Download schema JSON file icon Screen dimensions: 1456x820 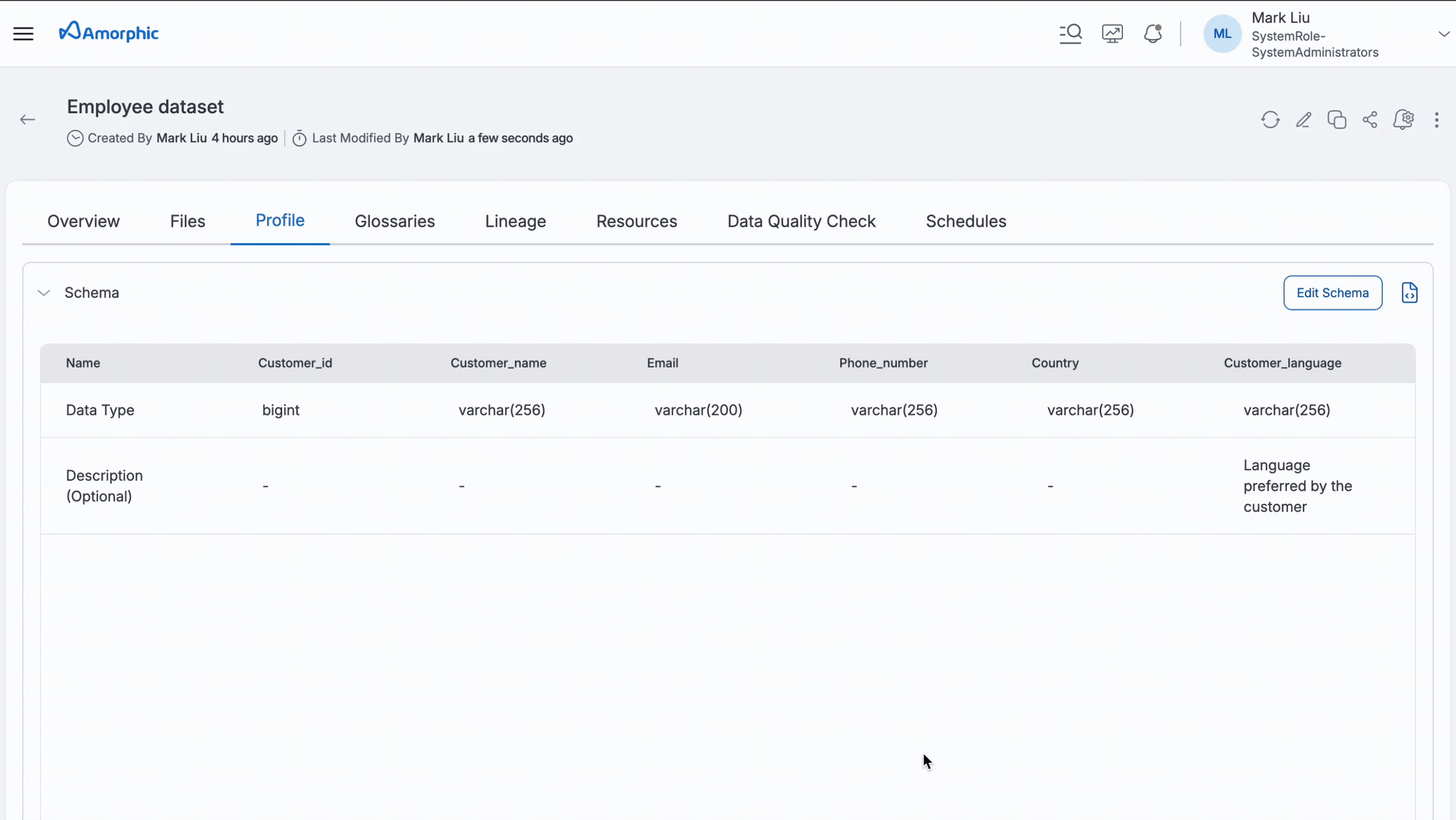1409,293
